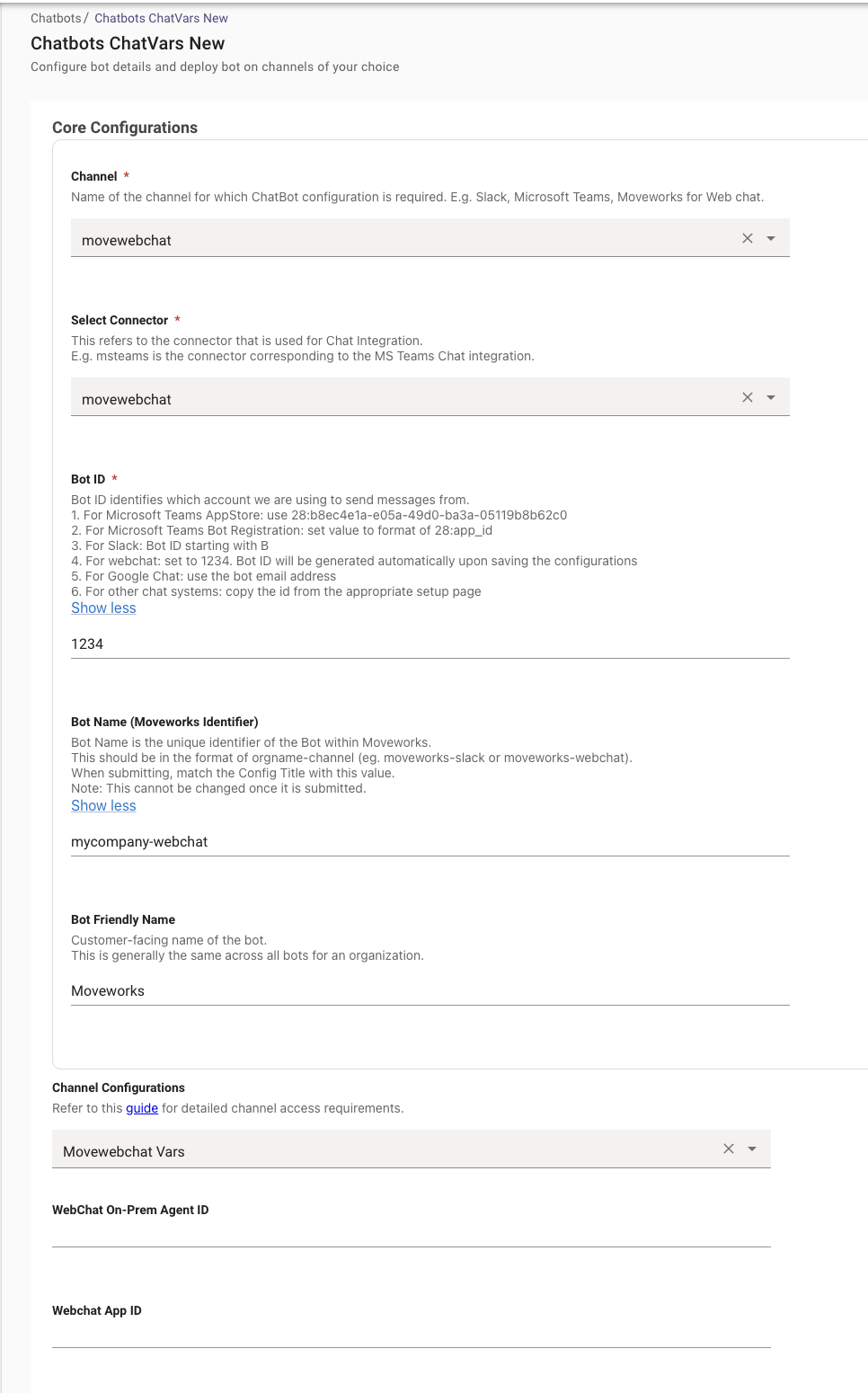Go to Chatbots breadcrumb
The image size is (868, 1393).
[56, 18]
